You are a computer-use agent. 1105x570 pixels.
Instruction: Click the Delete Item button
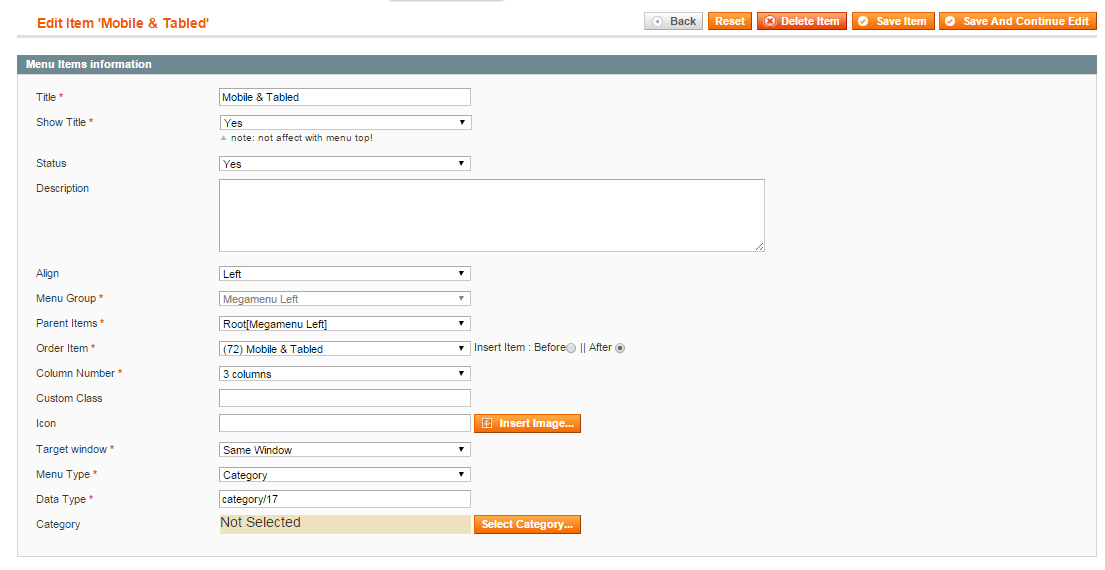pos(802,21)
